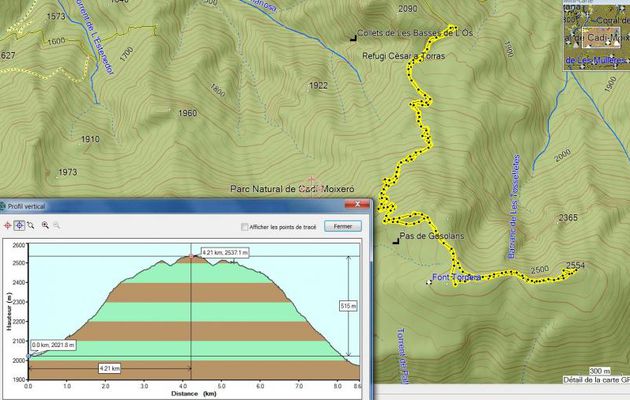Click the 4.21 km, 2537.1 m label
The height and width of the screenshot is (400, 630).
[225, 253]
